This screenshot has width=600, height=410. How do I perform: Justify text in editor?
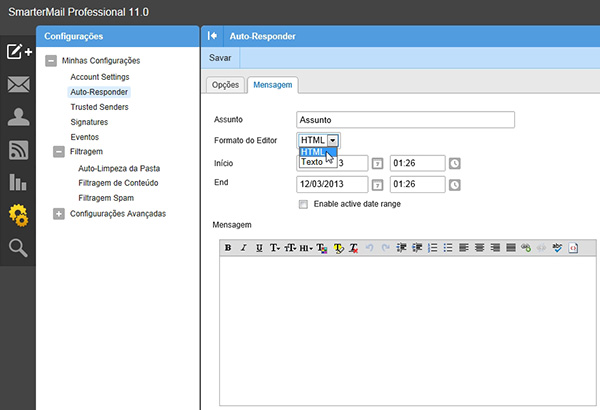(511, 248)
